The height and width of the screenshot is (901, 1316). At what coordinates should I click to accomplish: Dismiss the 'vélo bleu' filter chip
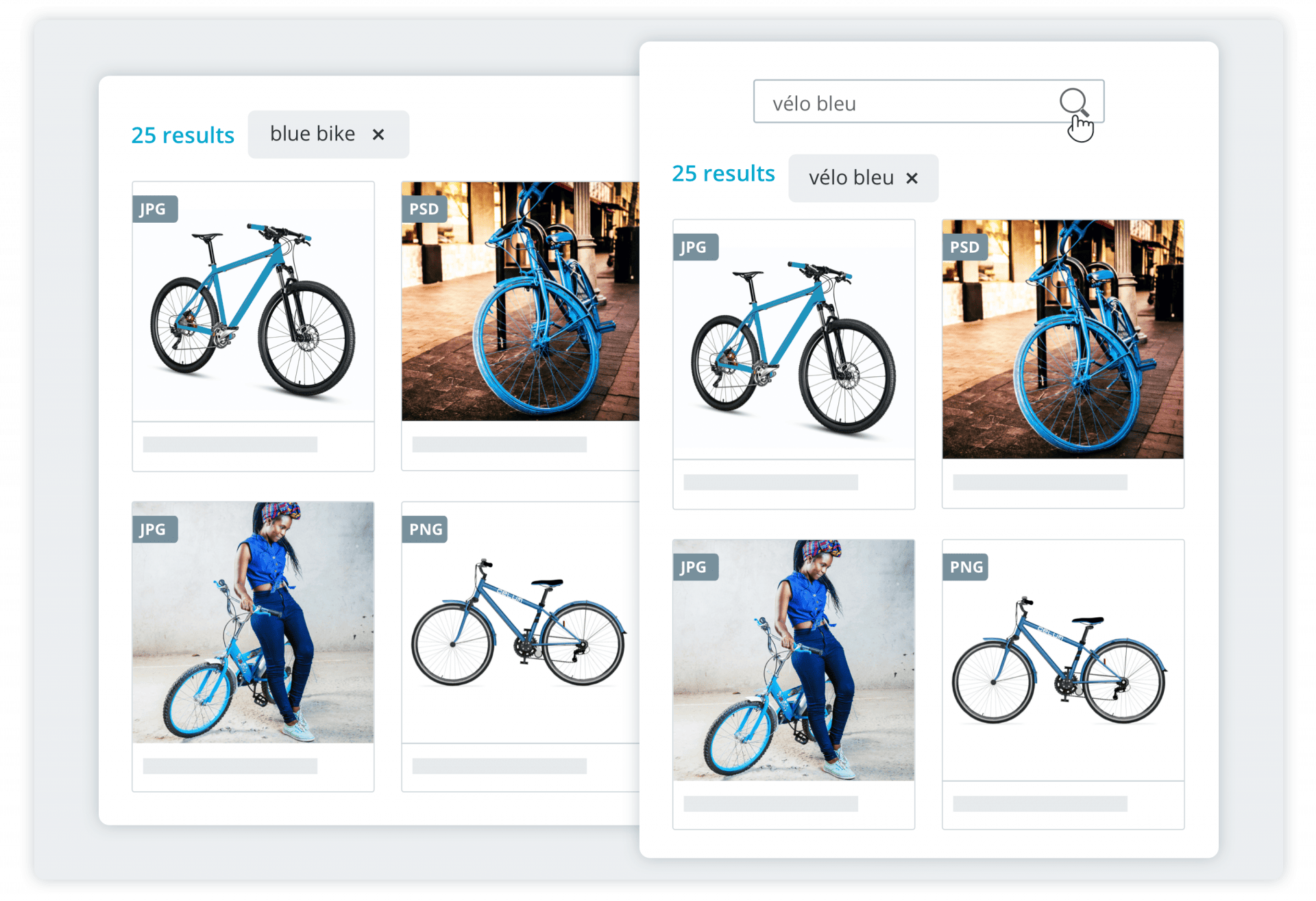[x=912, y=178]
